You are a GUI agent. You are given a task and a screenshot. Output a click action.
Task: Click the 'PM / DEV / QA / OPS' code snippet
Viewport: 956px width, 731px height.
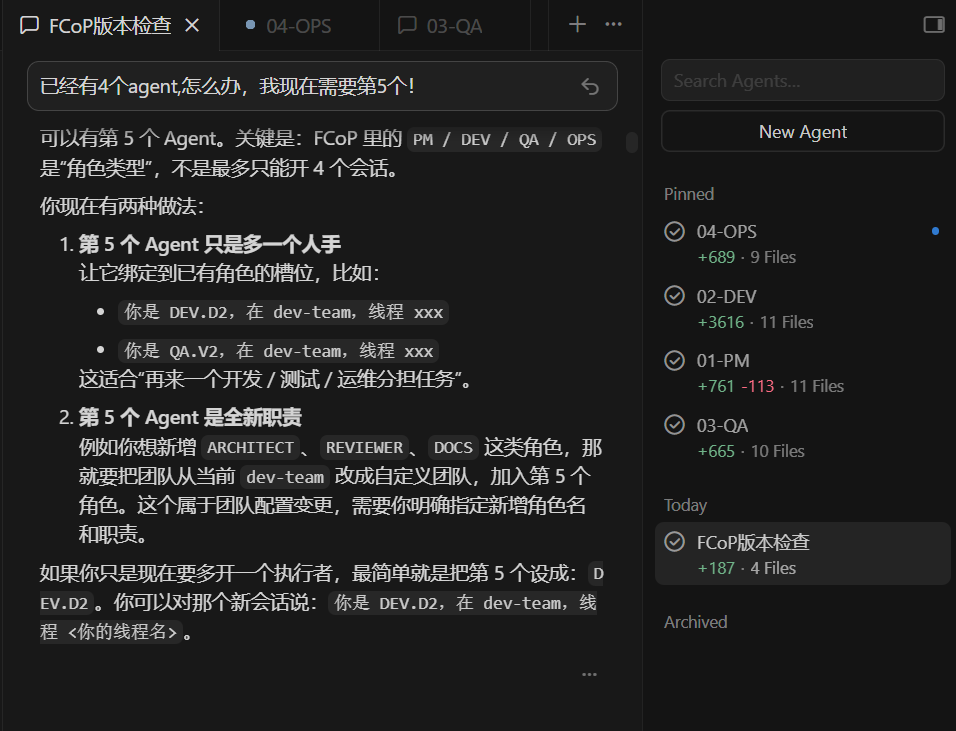tap(504, 140)
